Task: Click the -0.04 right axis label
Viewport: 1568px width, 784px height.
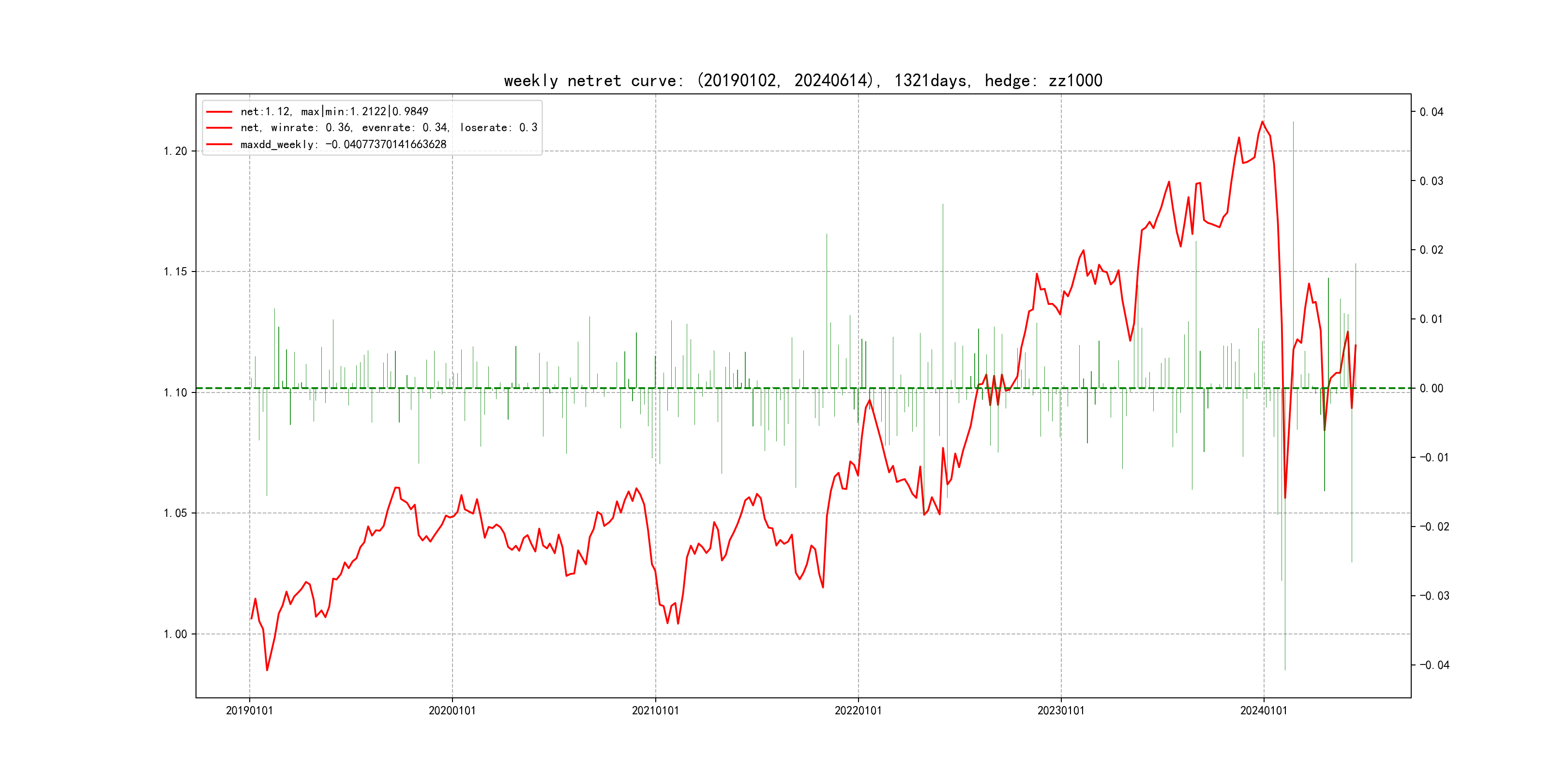Action: (1434, 665)
